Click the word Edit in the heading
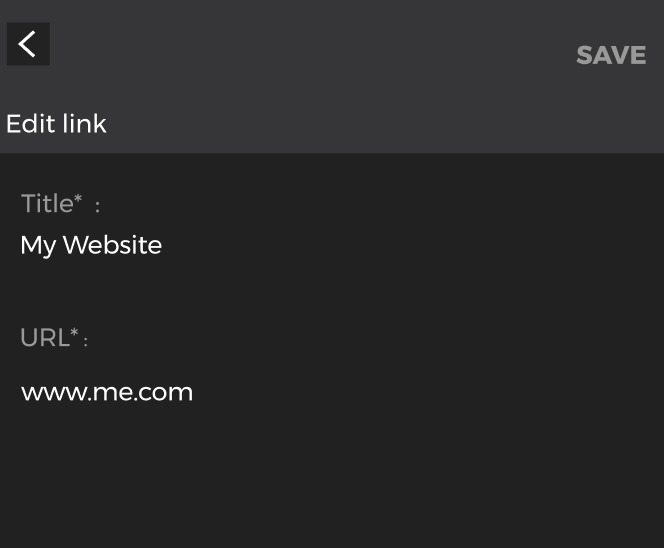 pos(30,124)
